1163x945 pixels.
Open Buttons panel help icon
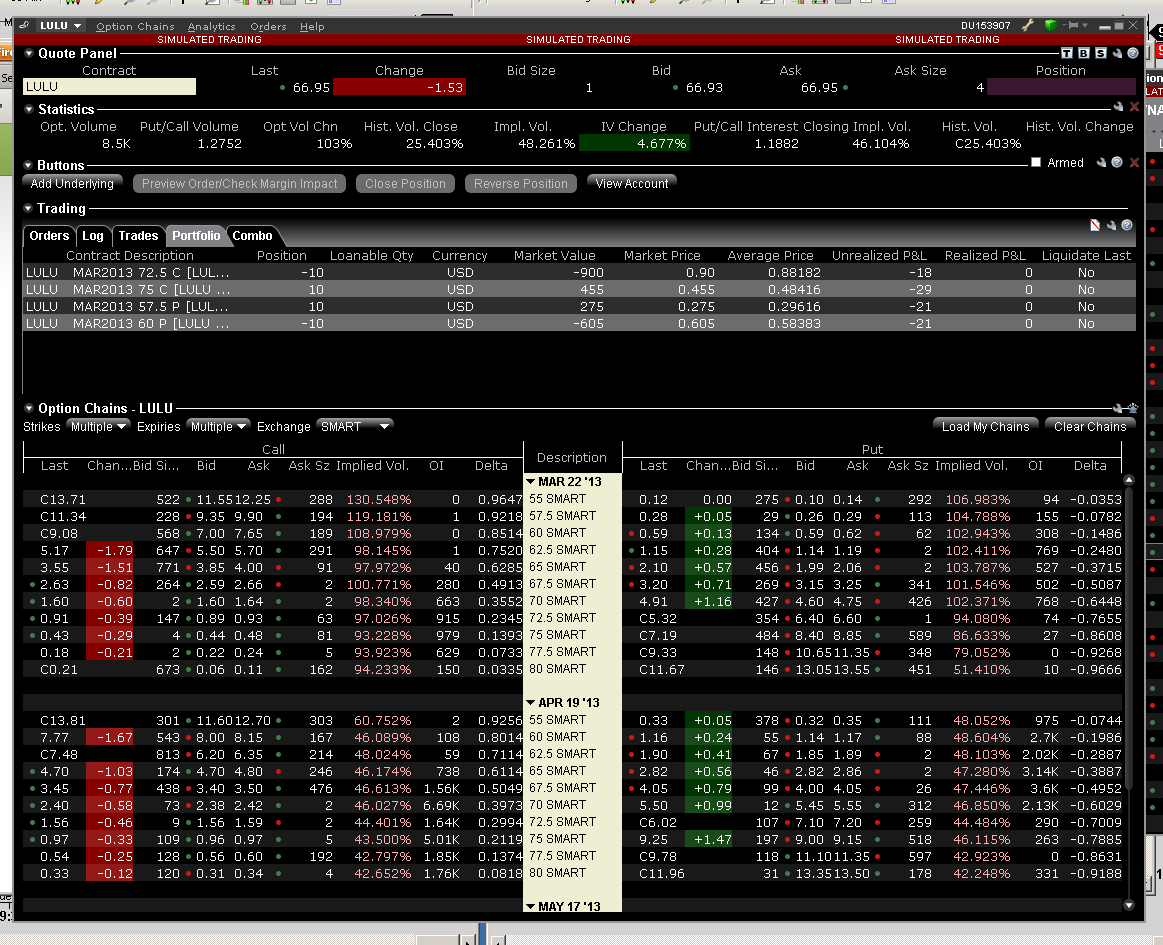(1117, 162)
